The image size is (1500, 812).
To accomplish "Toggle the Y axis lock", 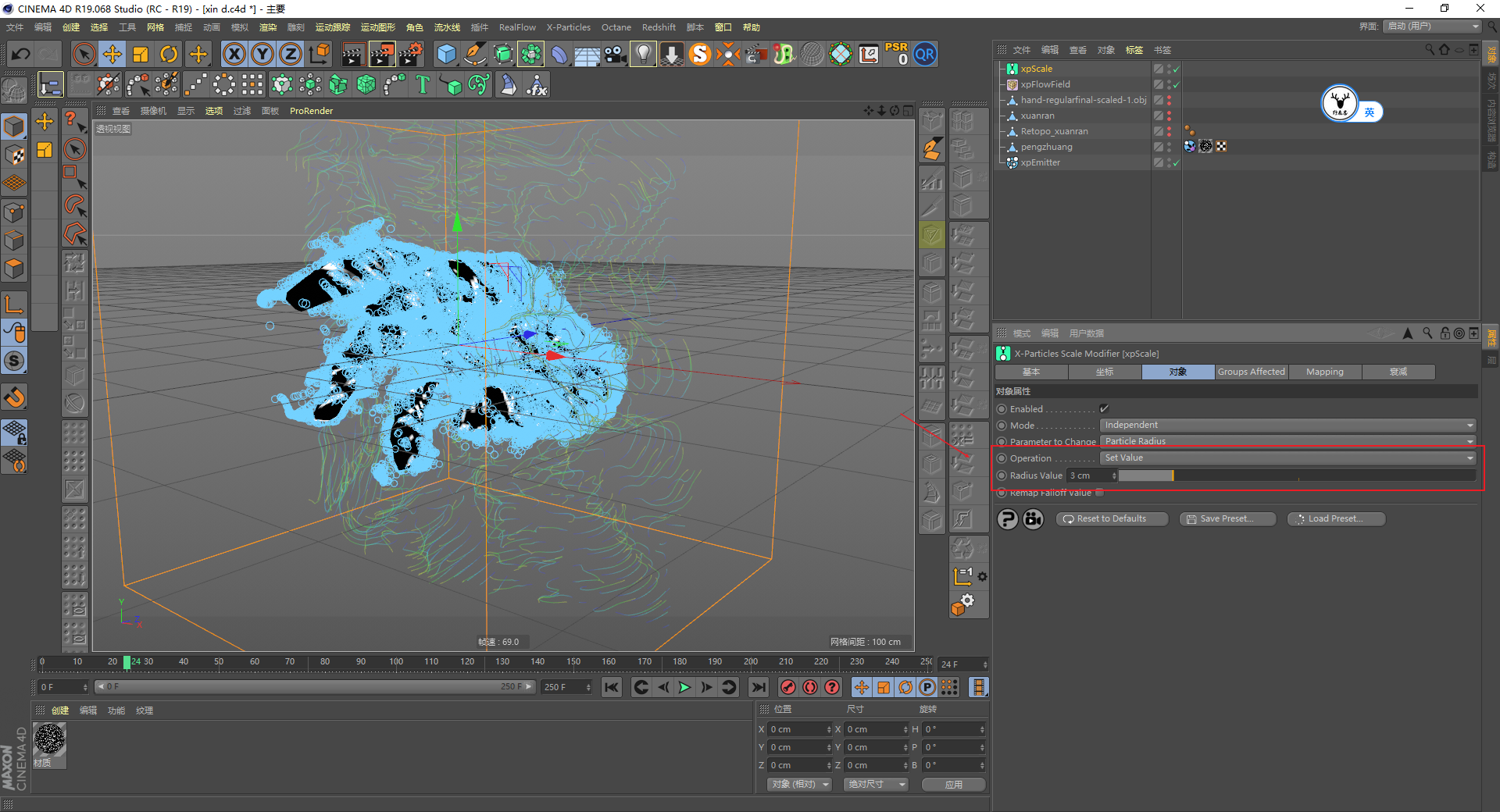I will pyautogui.click(x=262, y=54).
